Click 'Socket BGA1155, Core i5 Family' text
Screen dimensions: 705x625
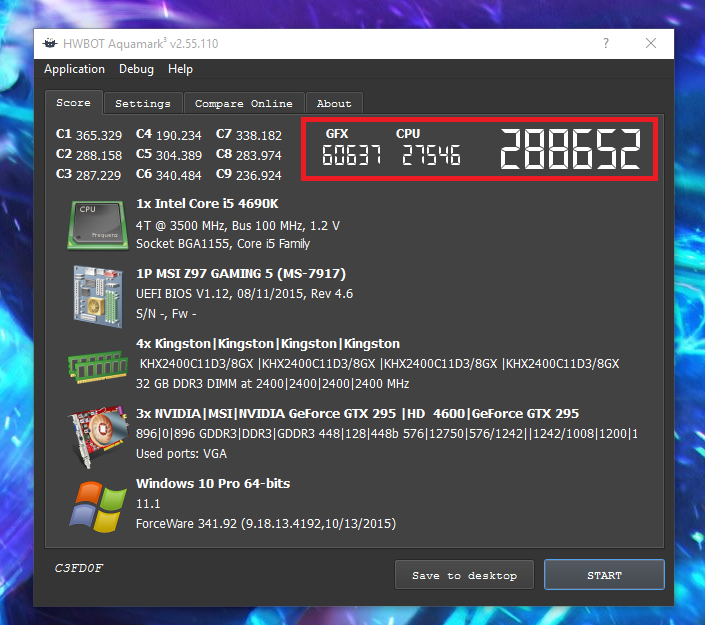[x=223, y=244]
